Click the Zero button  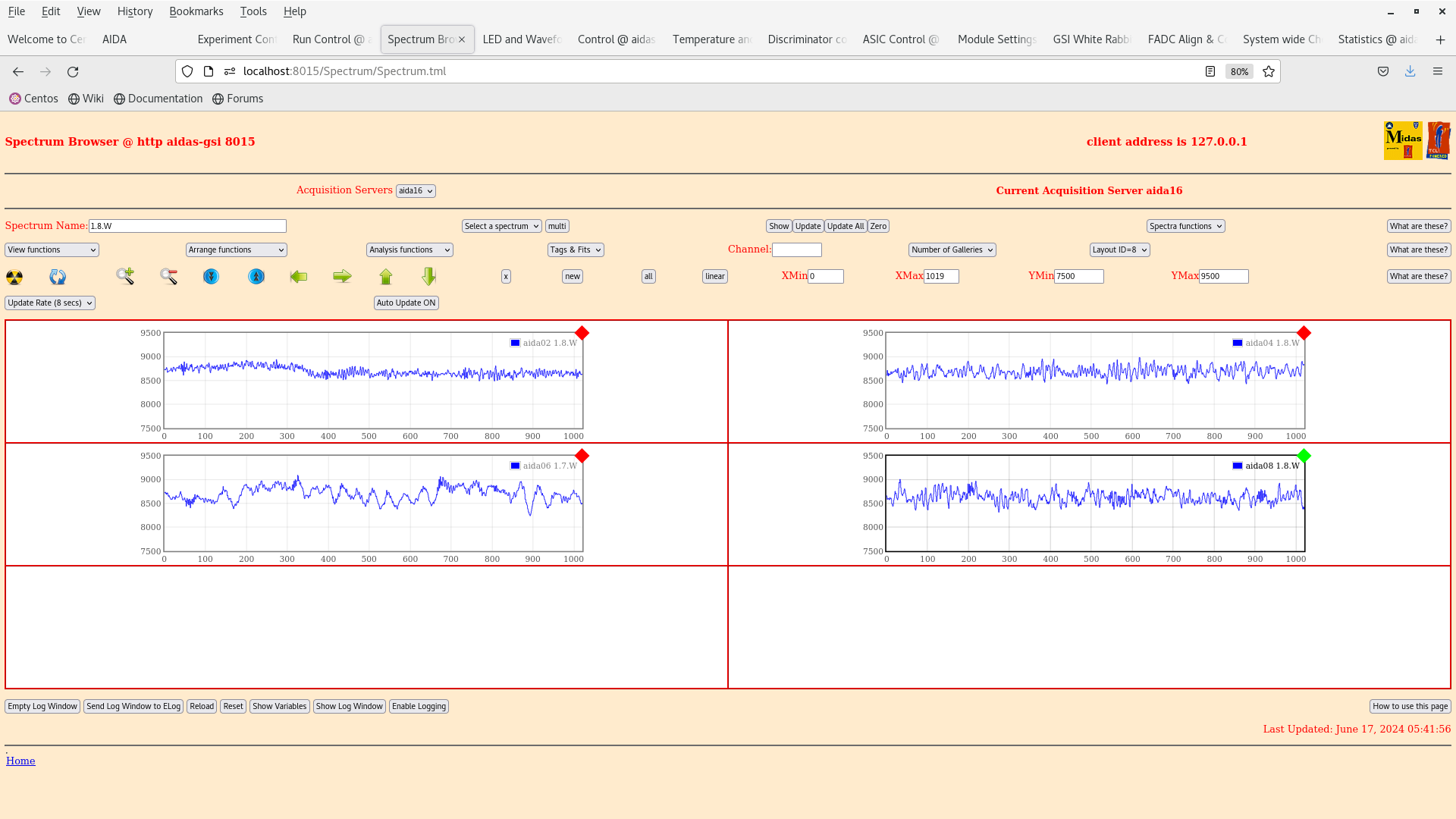878,226
